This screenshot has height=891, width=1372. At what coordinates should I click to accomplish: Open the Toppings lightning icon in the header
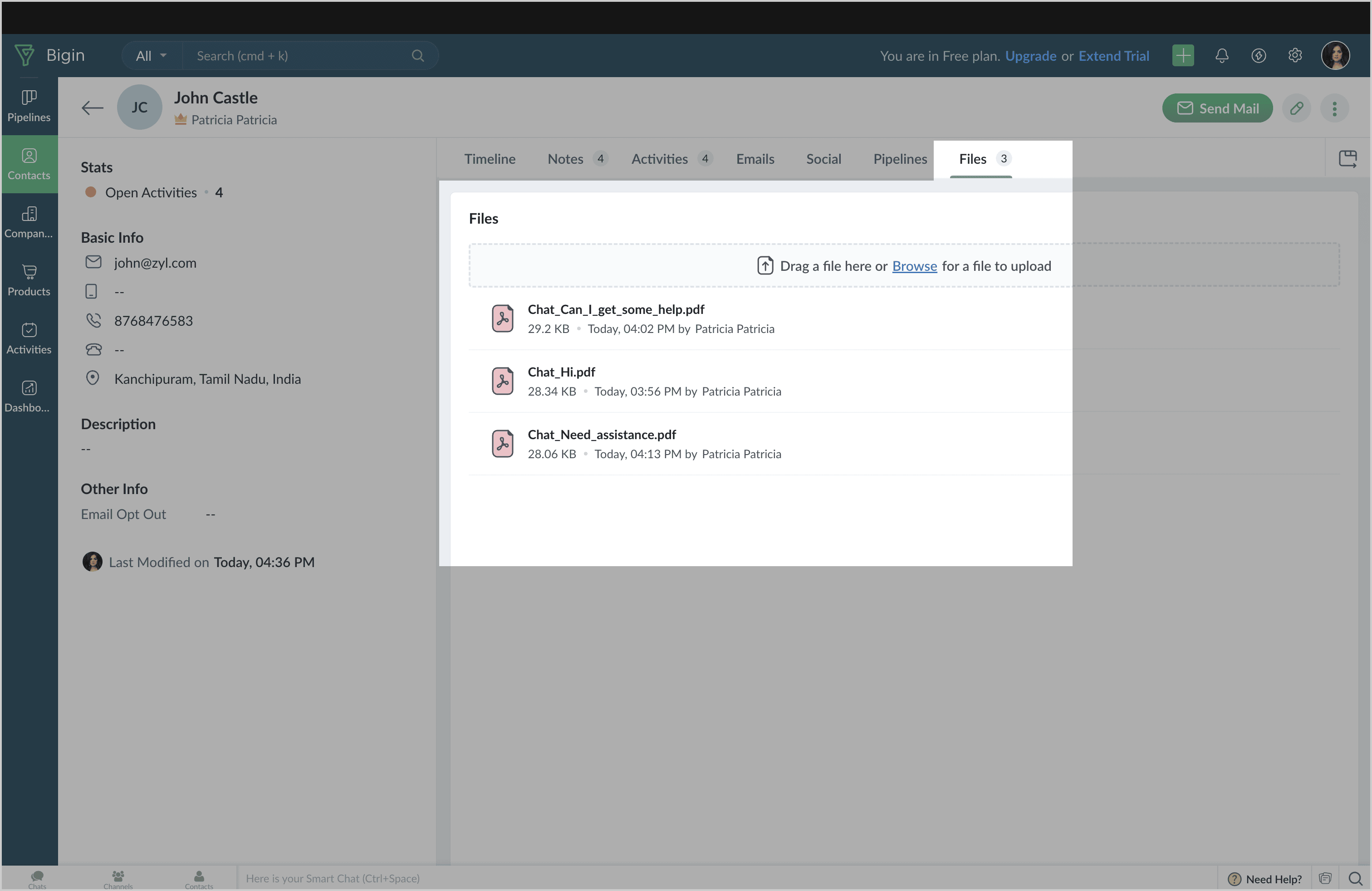point(1259,56)
